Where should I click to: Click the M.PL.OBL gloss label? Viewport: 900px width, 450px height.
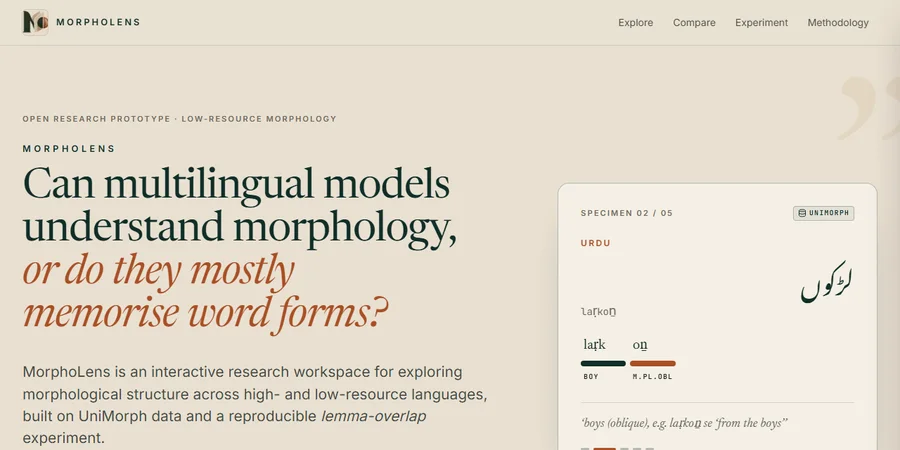652,377
